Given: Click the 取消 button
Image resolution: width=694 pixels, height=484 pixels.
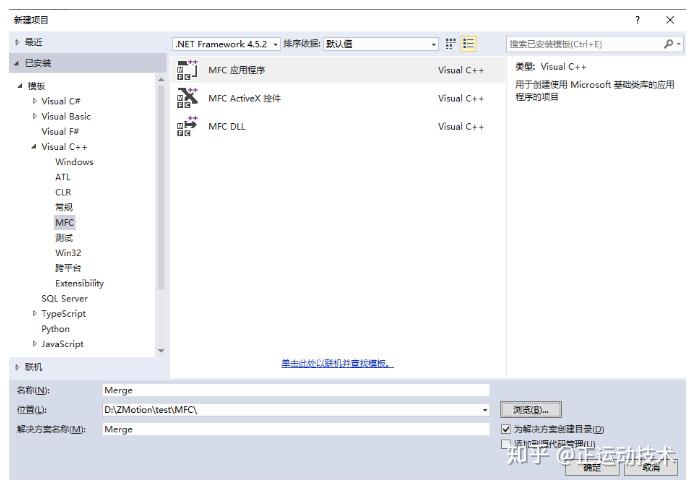Looking at the screenshot, I should [651, 467].
